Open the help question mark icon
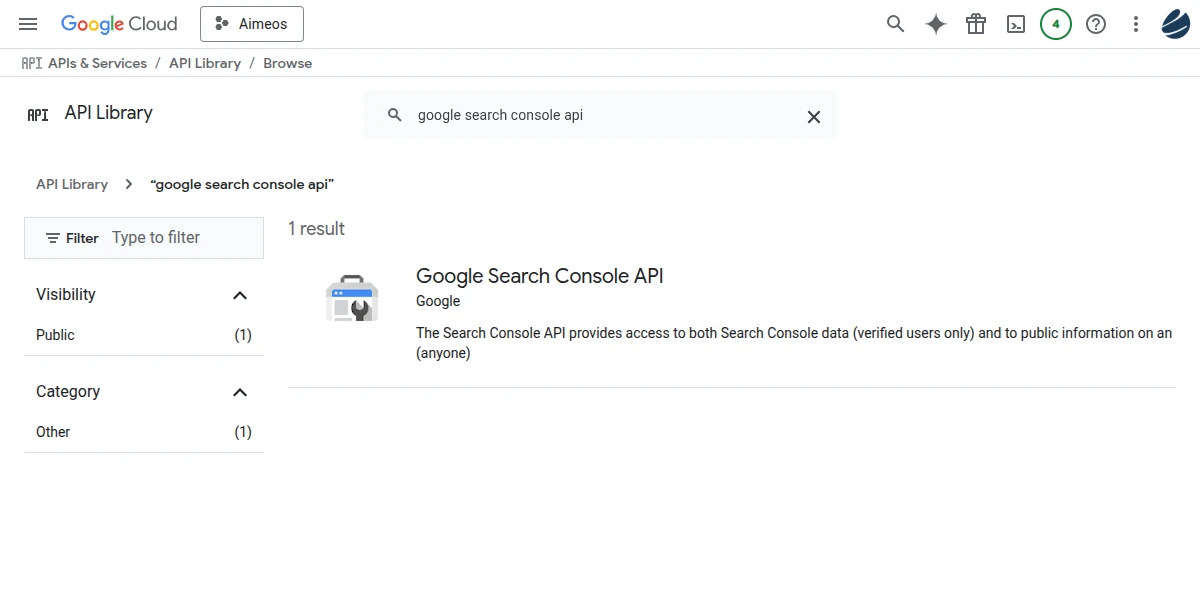This screenshot has height=600, width=1200. [1096, 24]
